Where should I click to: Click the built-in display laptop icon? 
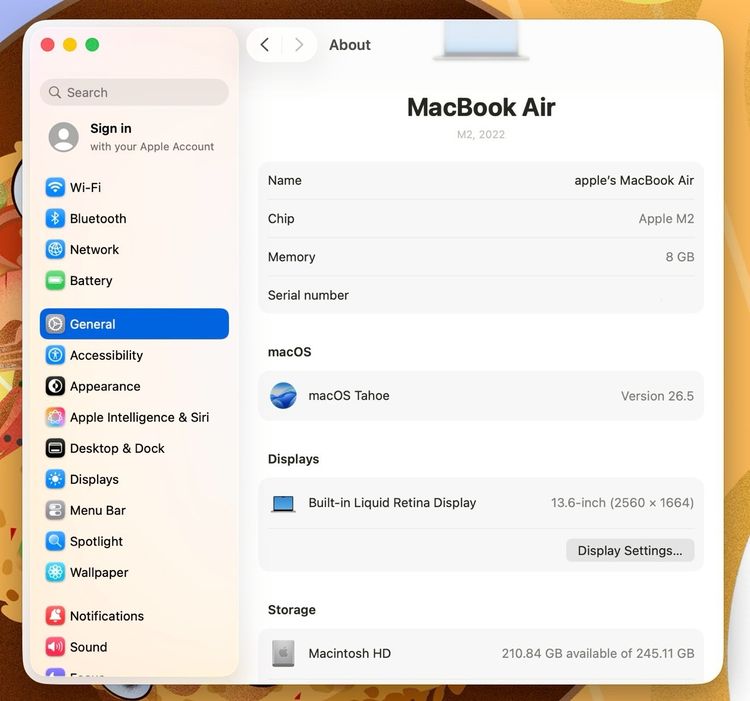tap(283, 504)
